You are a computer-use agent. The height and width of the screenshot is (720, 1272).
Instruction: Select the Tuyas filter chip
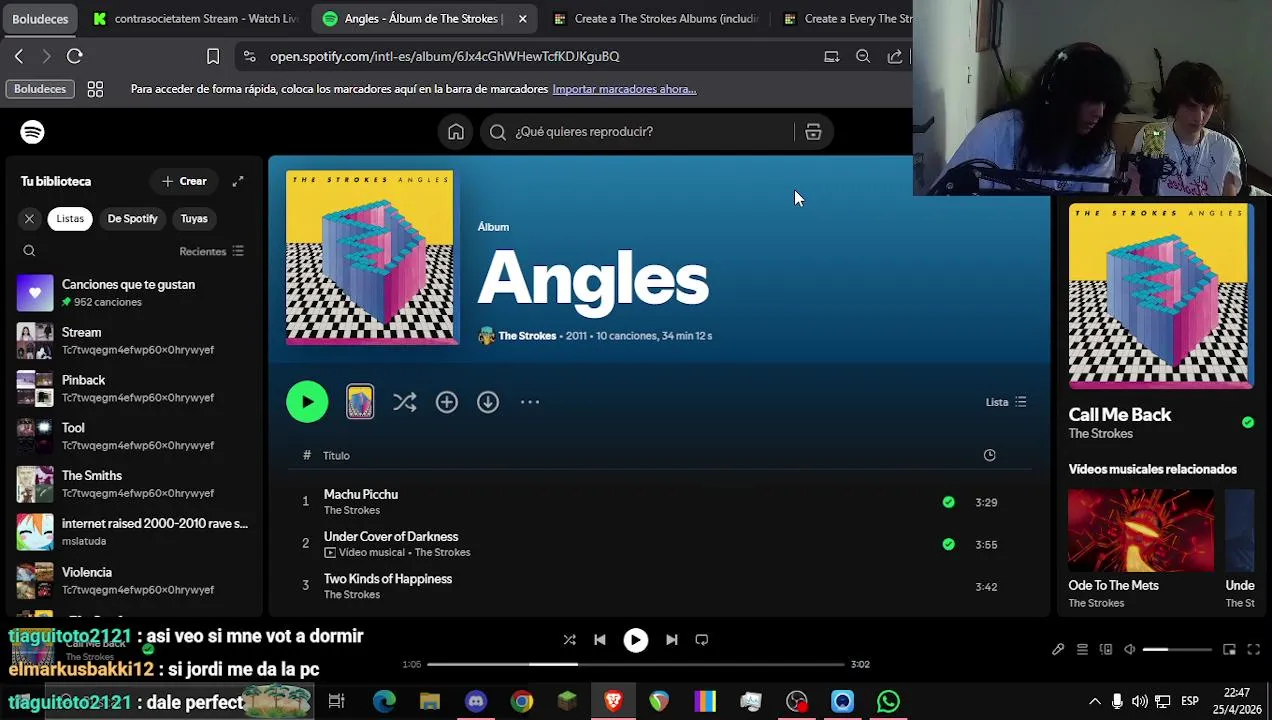click(x=194, y=218)
